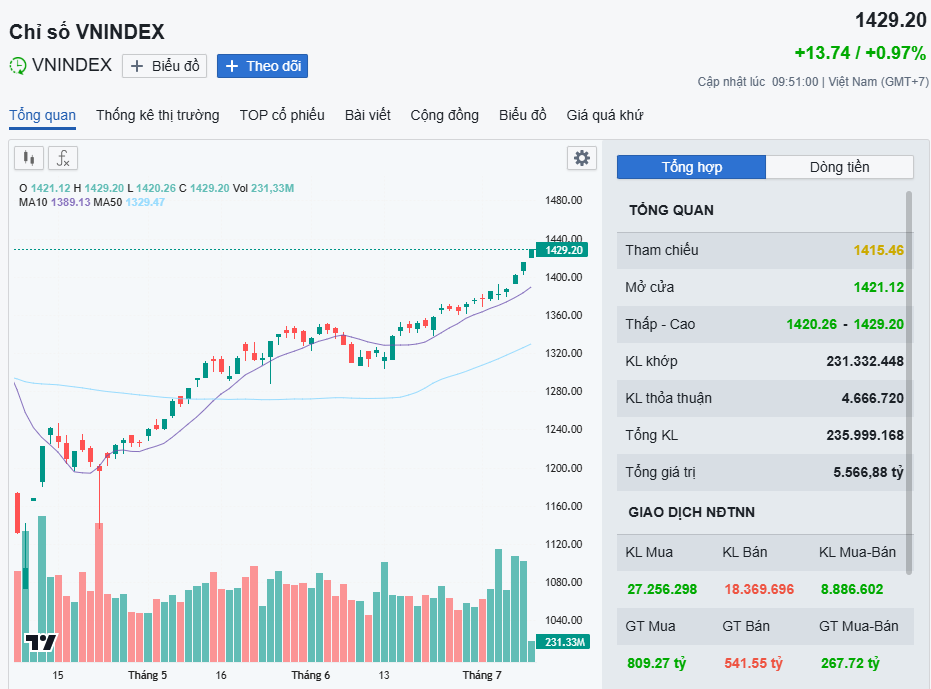Click the Chỉ số VNINDEX page title

[x=87, y=31]
